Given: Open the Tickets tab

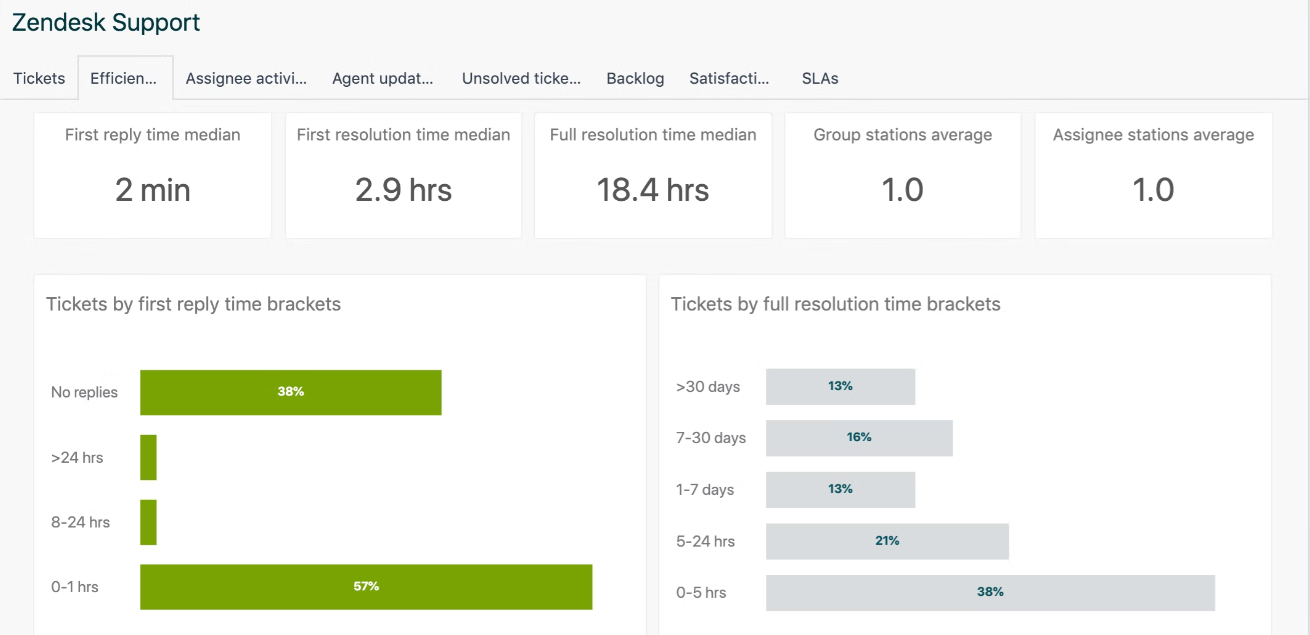Looking at the screenshot, I should (39, 78).
